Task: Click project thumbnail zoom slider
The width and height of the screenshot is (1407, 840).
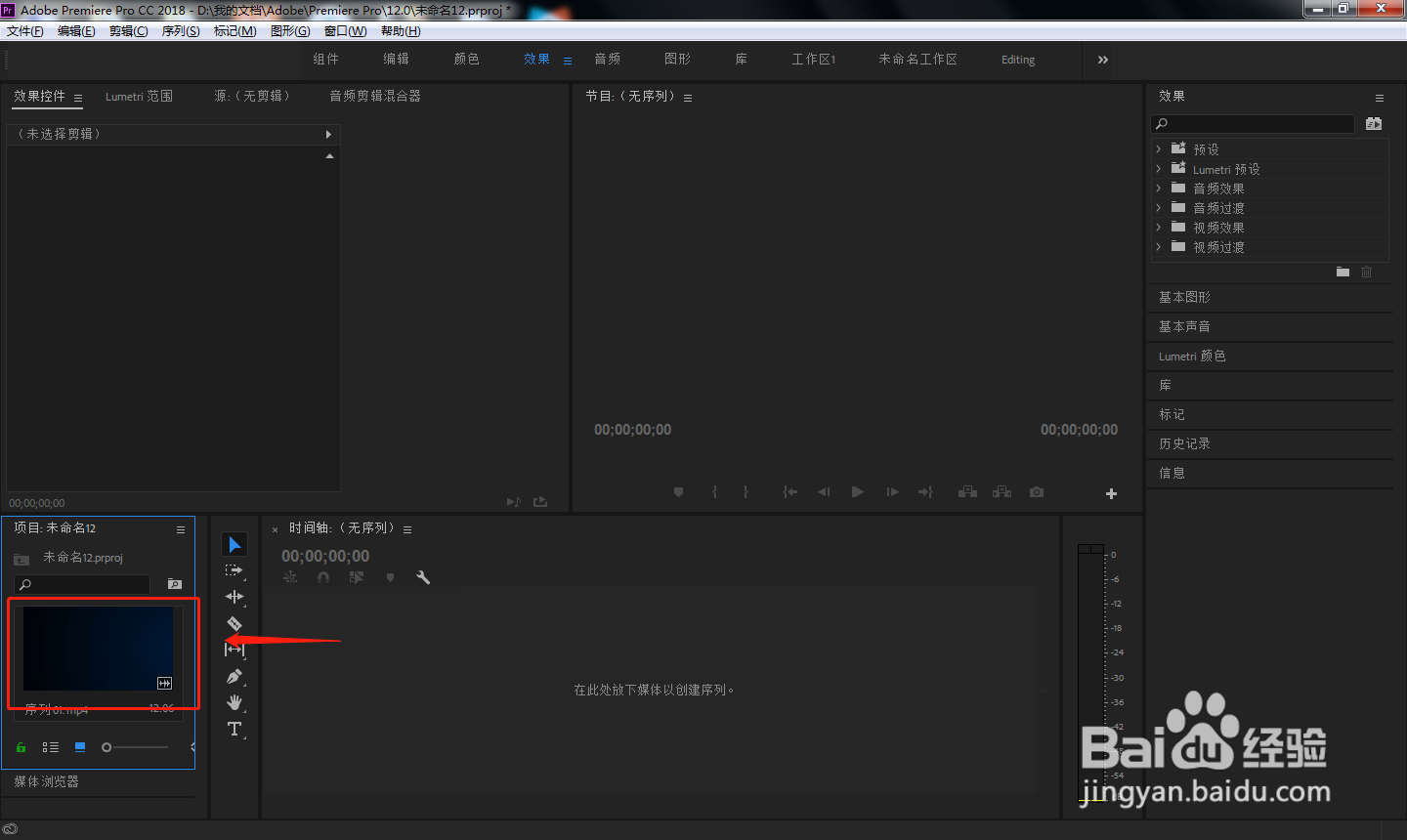Action: (137, 747)
